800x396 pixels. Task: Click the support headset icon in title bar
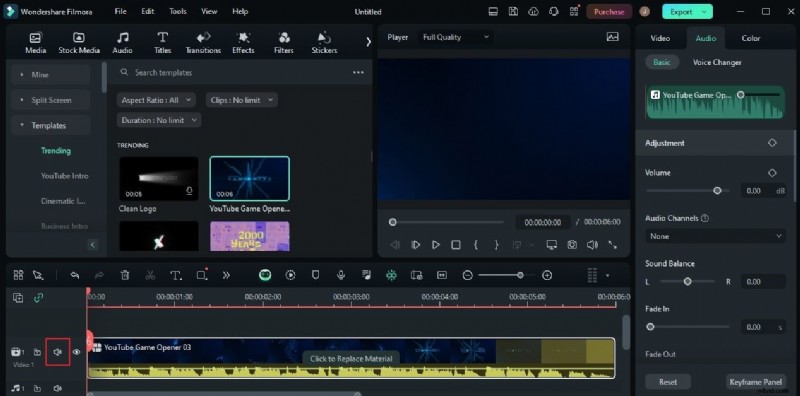click(554, 12)
